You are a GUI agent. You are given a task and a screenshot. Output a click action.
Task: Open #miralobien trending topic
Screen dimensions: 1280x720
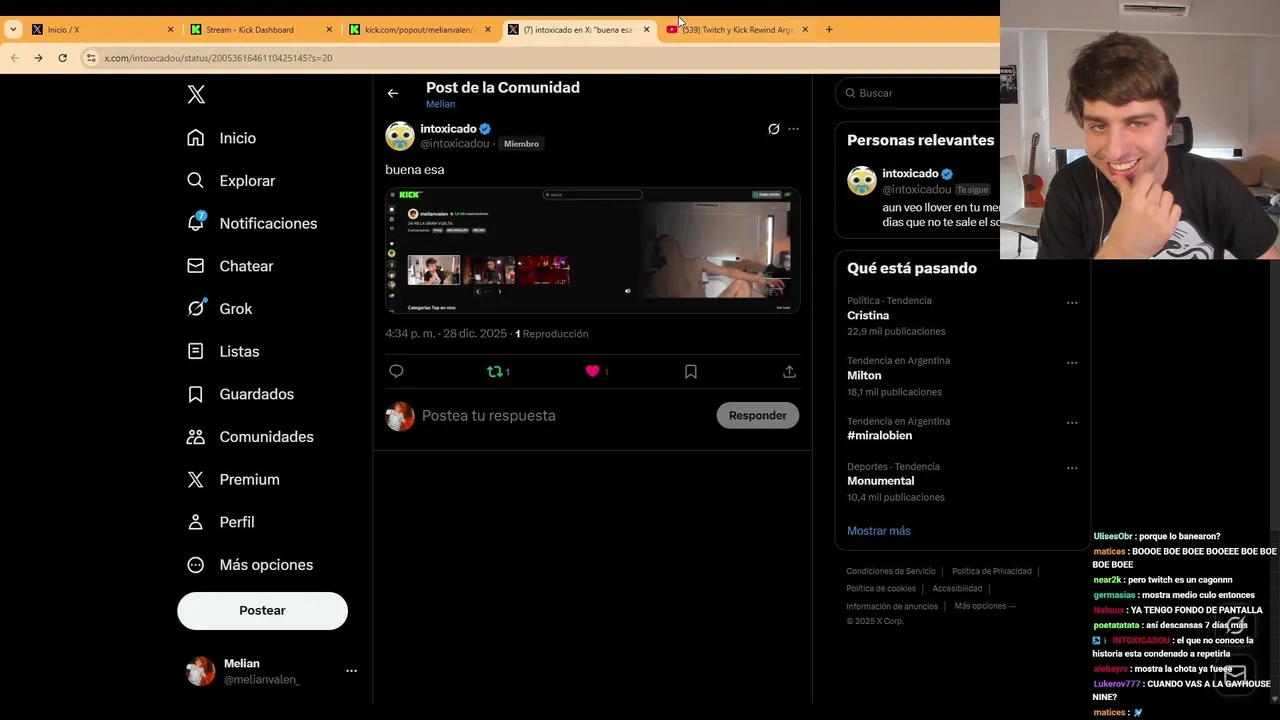pyautogui.click(x=879, y=436)
